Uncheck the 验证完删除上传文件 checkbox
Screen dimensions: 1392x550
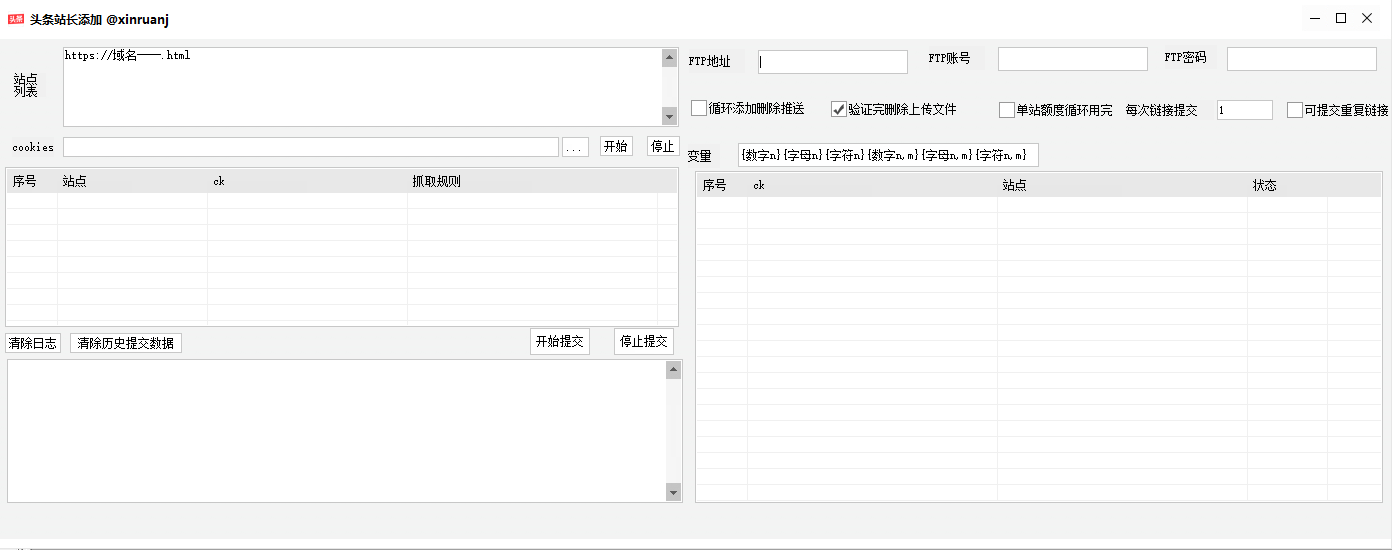[x=839, y=109]
